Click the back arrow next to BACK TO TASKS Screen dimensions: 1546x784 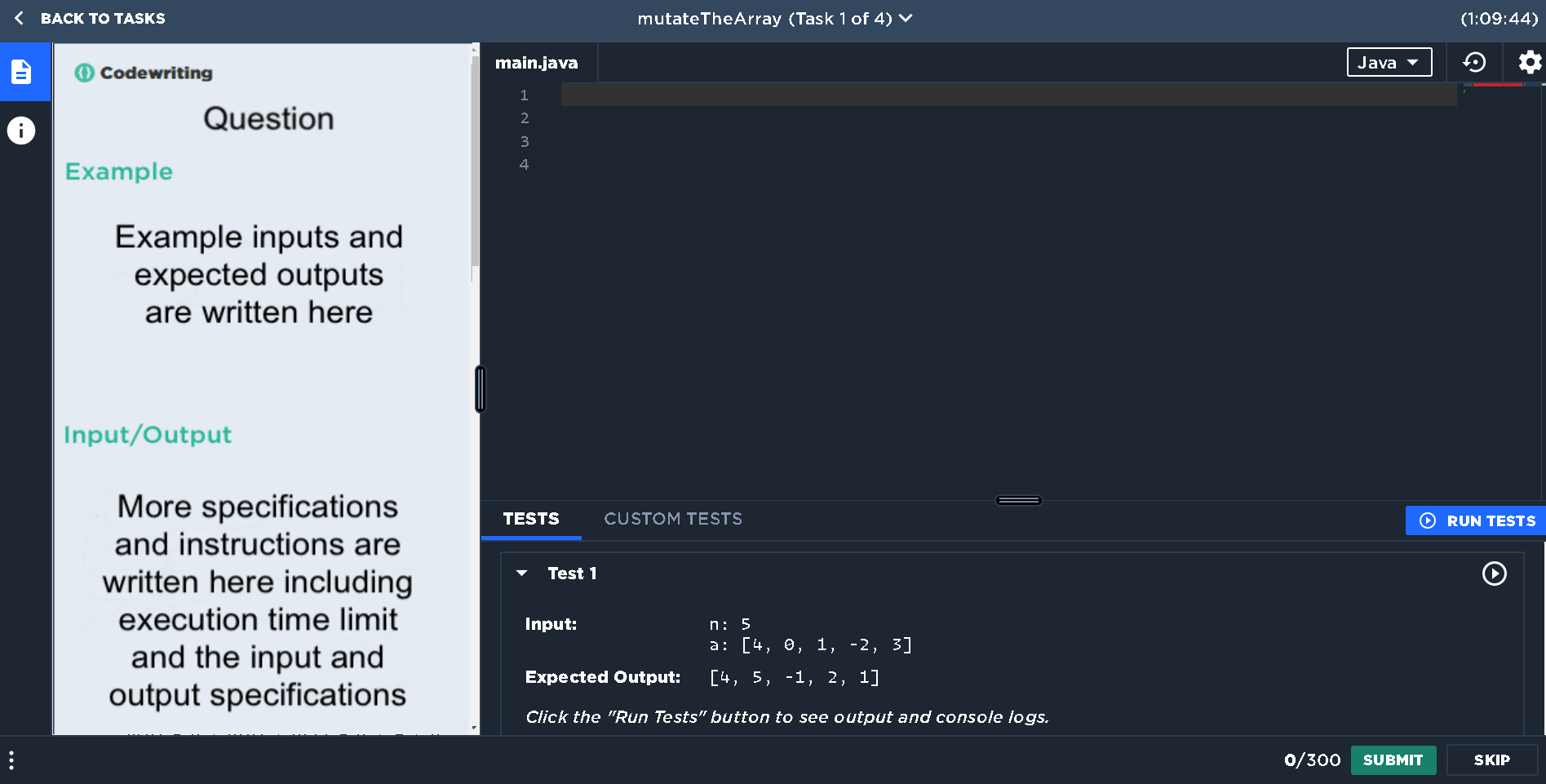[18, 18]
